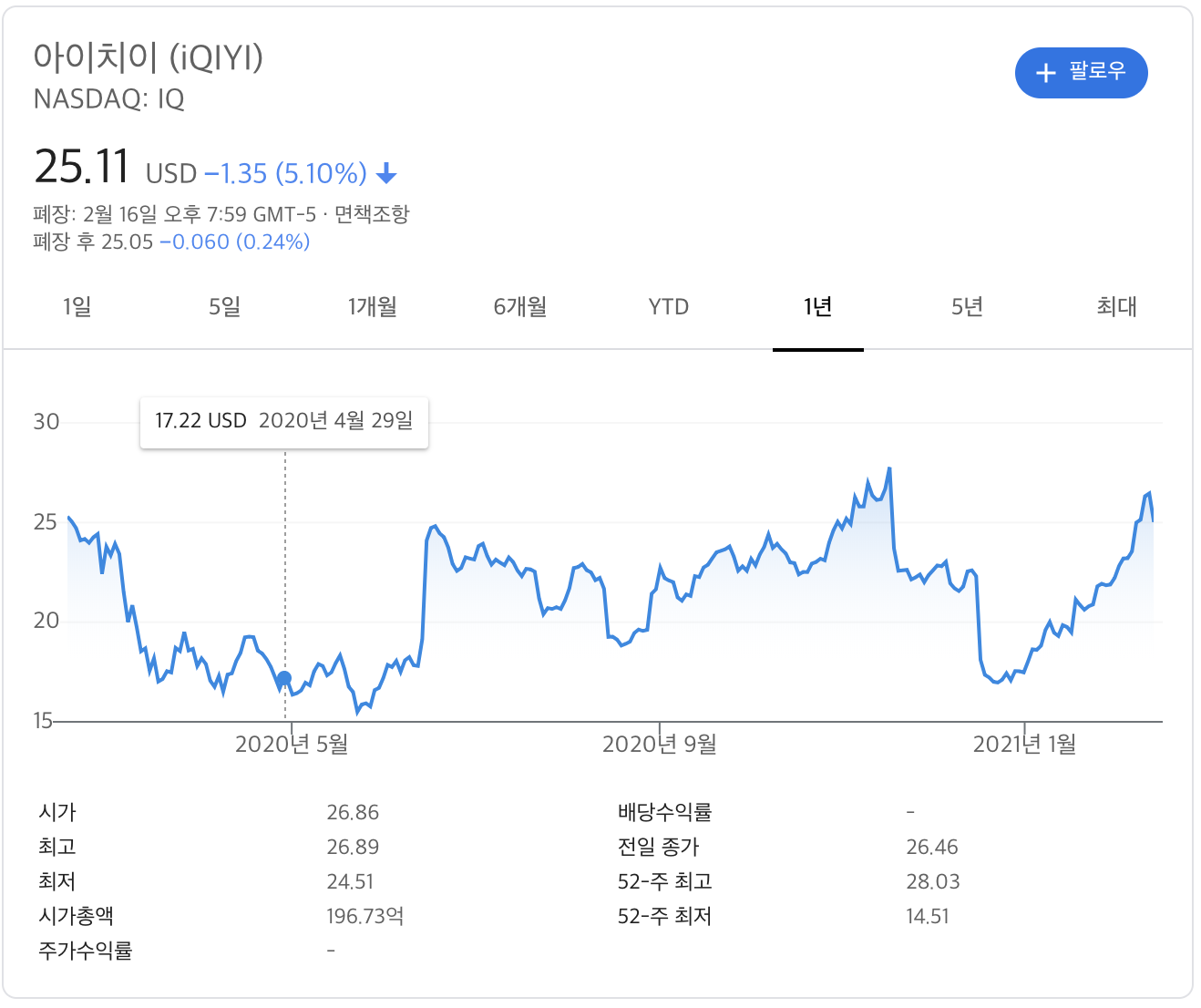1201x1008 pixels.
Task: Click the 17.22 USD tooltip box
Action: pyautogui.click(x=284, y=421)
